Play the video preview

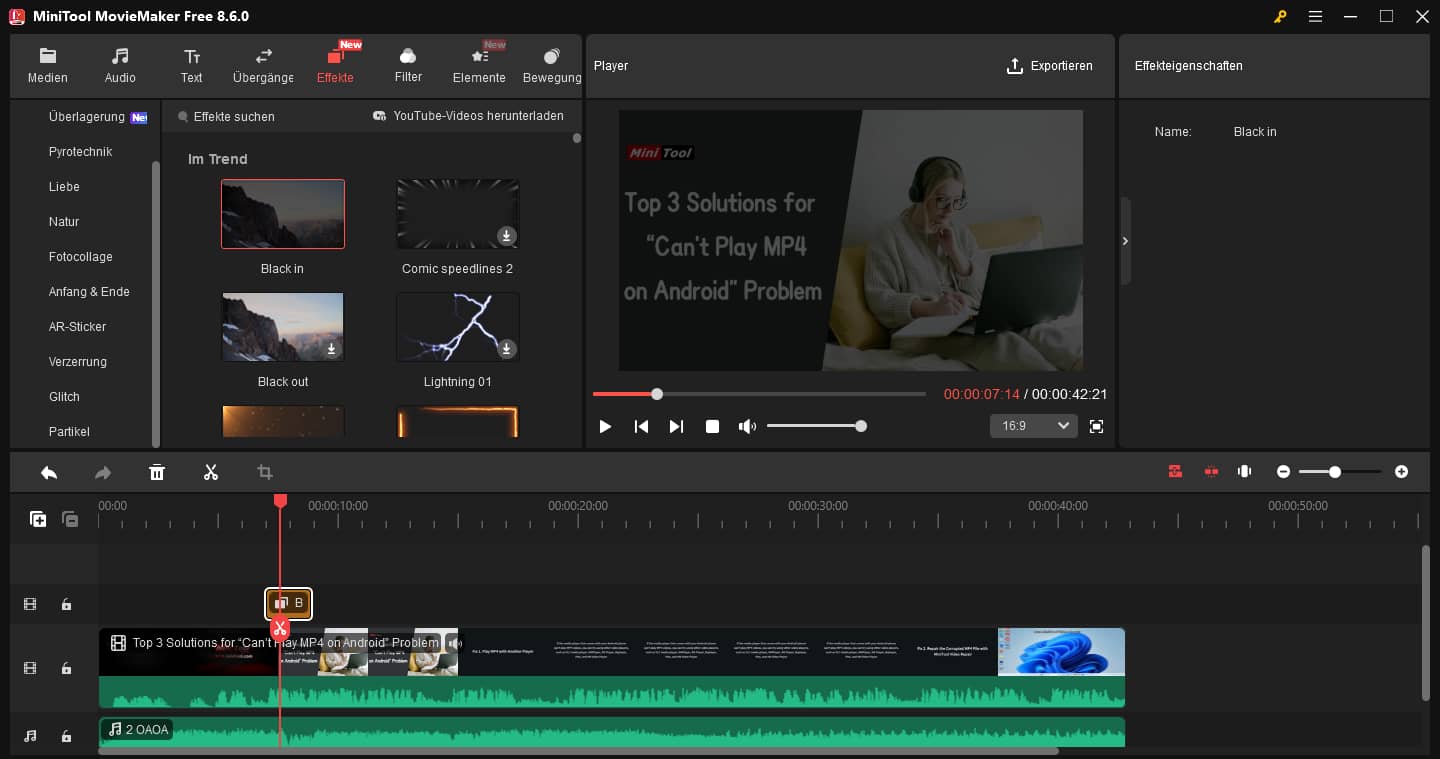click(605, 427)
